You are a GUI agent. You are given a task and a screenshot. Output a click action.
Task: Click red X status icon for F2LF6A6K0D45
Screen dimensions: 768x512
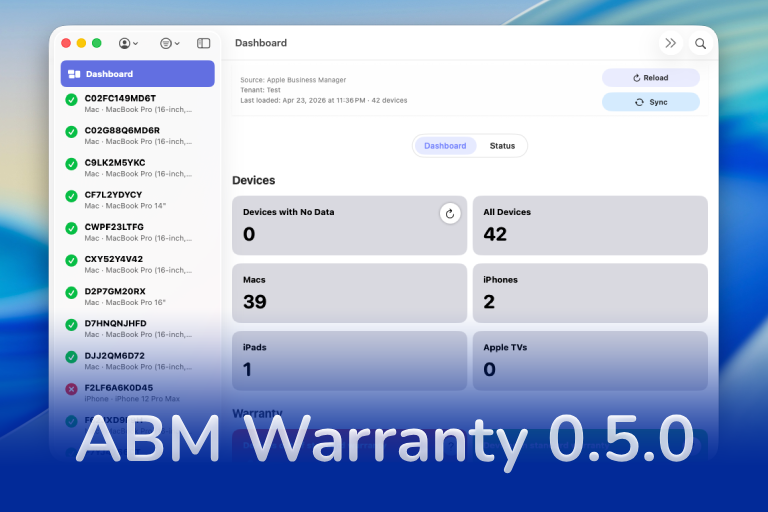point(72,390)
